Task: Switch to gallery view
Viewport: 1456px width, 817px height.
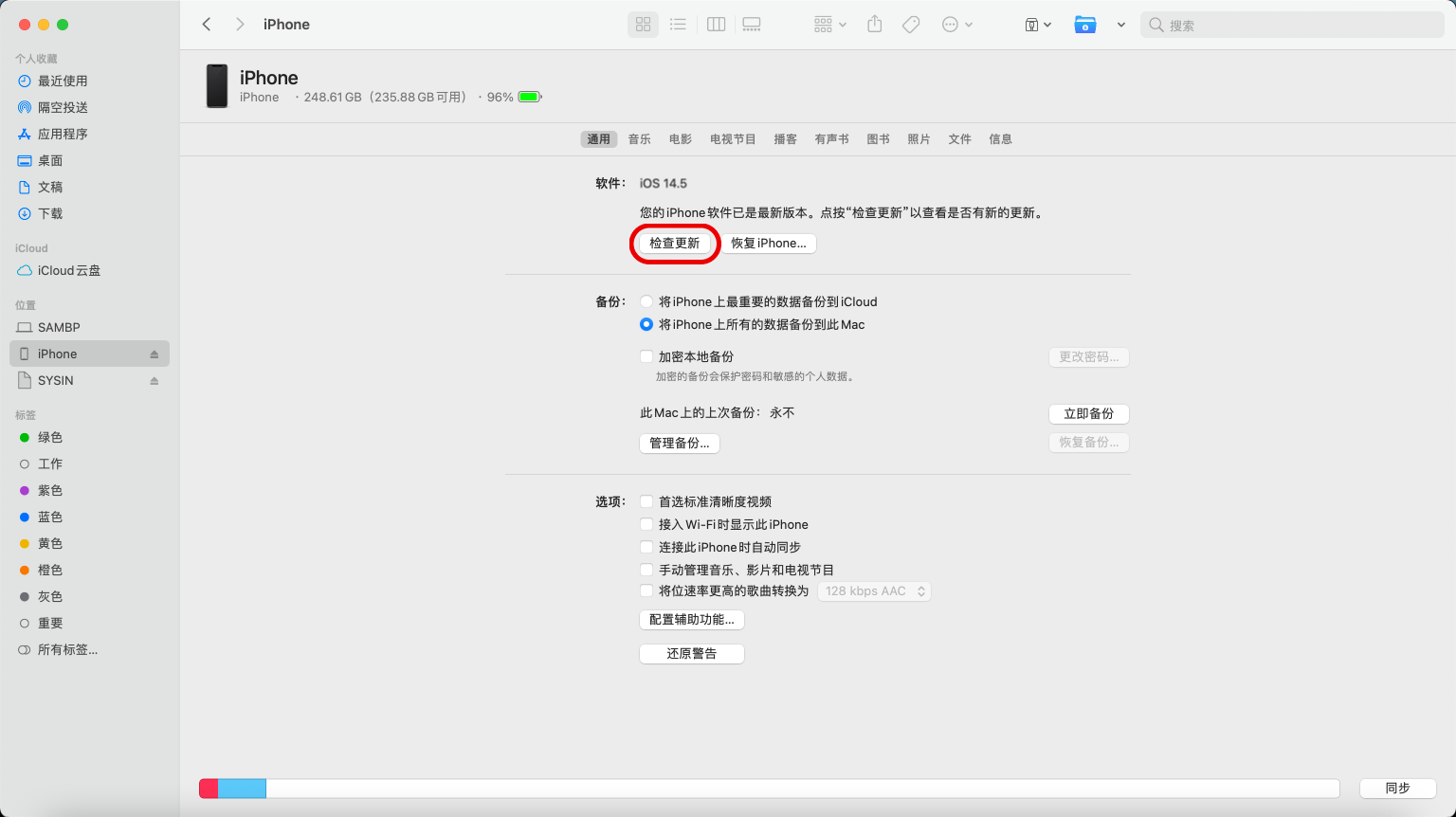Action: click(752, 25)
